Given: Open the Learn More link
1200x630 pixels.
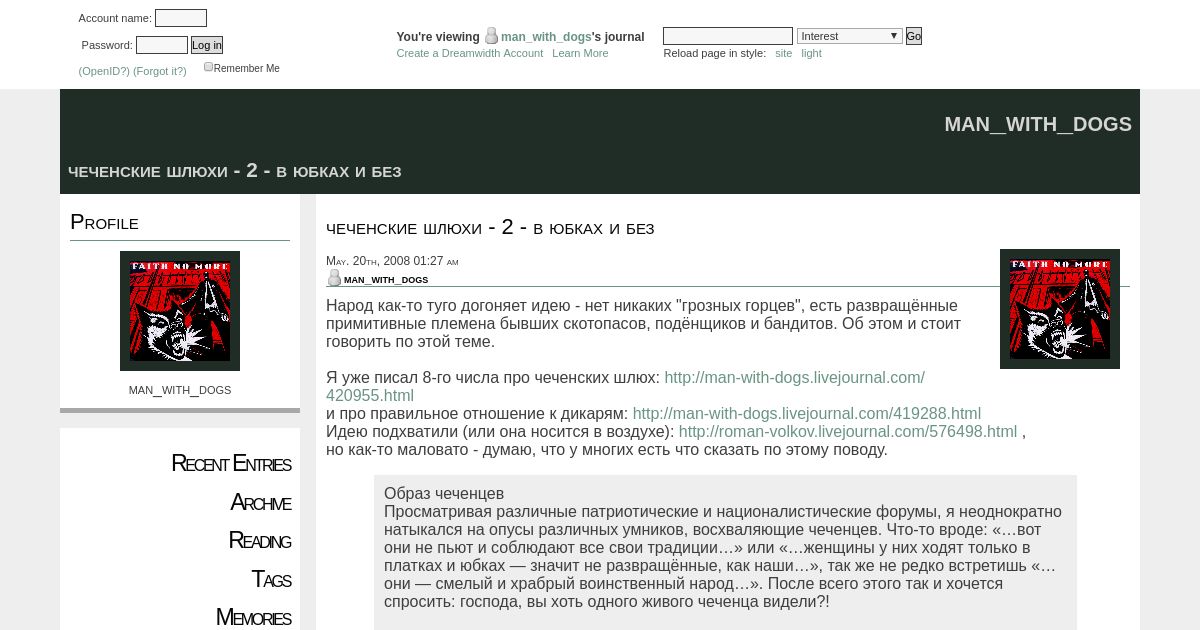Looking at the screenshot, I should [580, 53].
